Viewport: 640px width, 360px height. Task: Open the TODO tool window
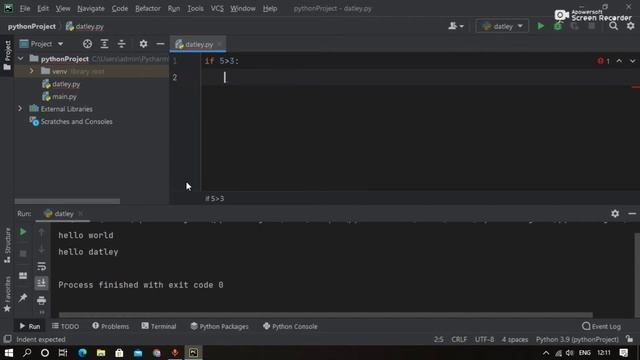point(65,326)
